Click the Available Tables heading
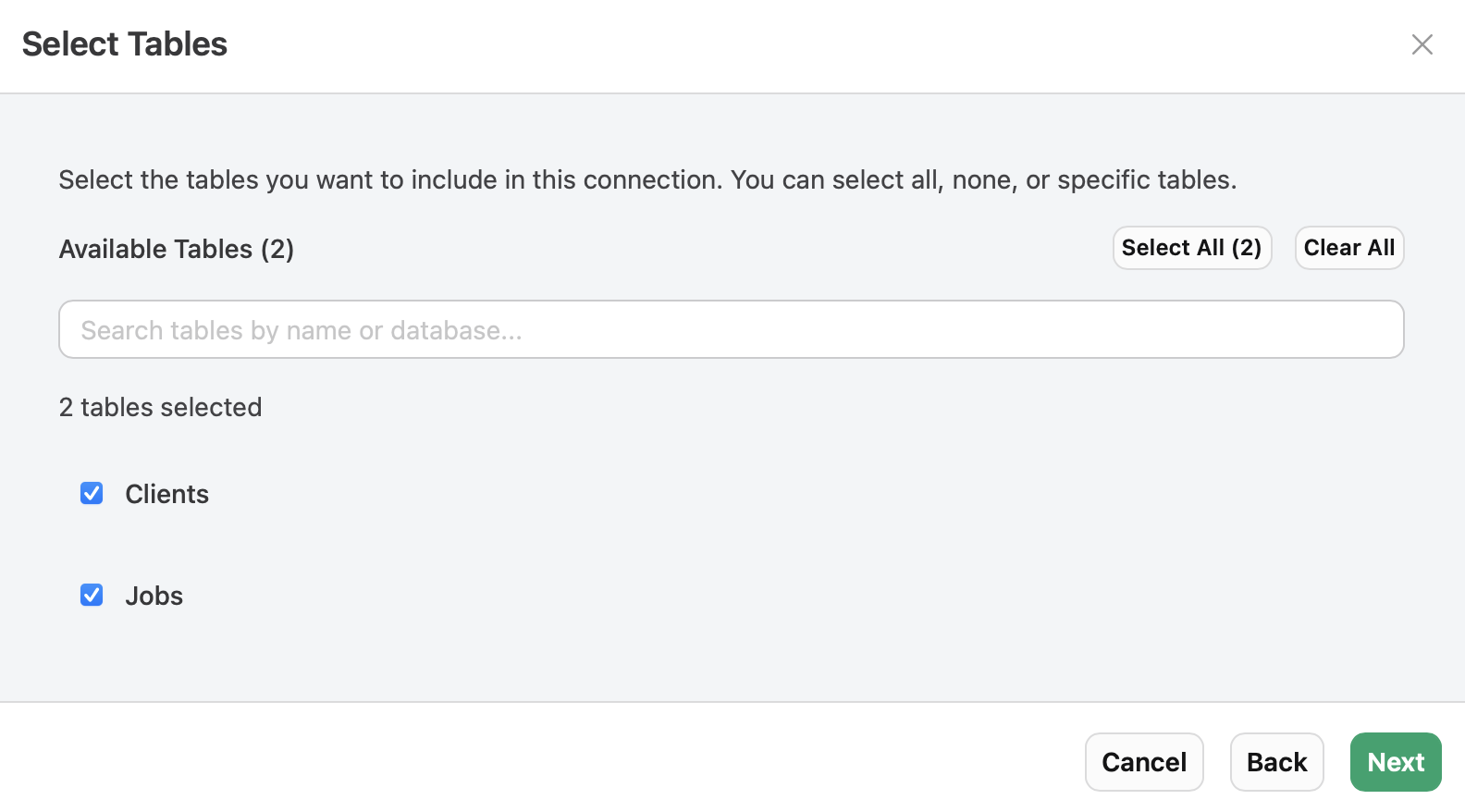 click(176, 248)
